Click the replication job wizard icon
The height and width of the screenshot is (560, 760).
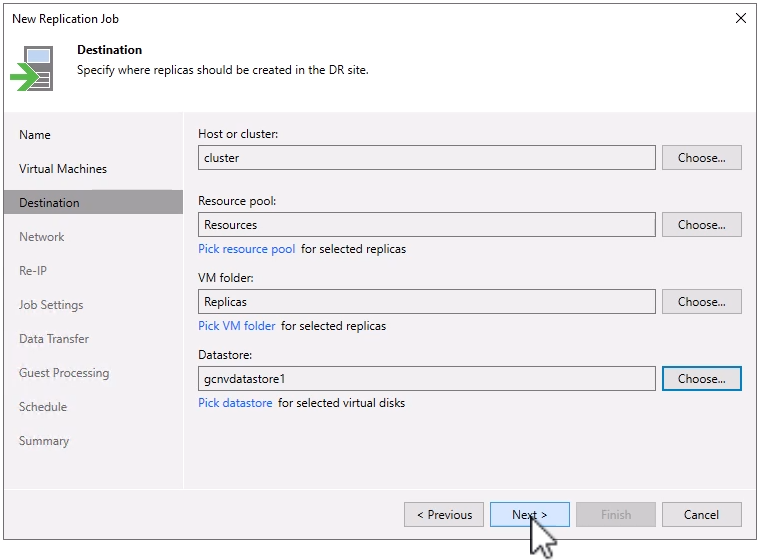[x=33, y=68]
